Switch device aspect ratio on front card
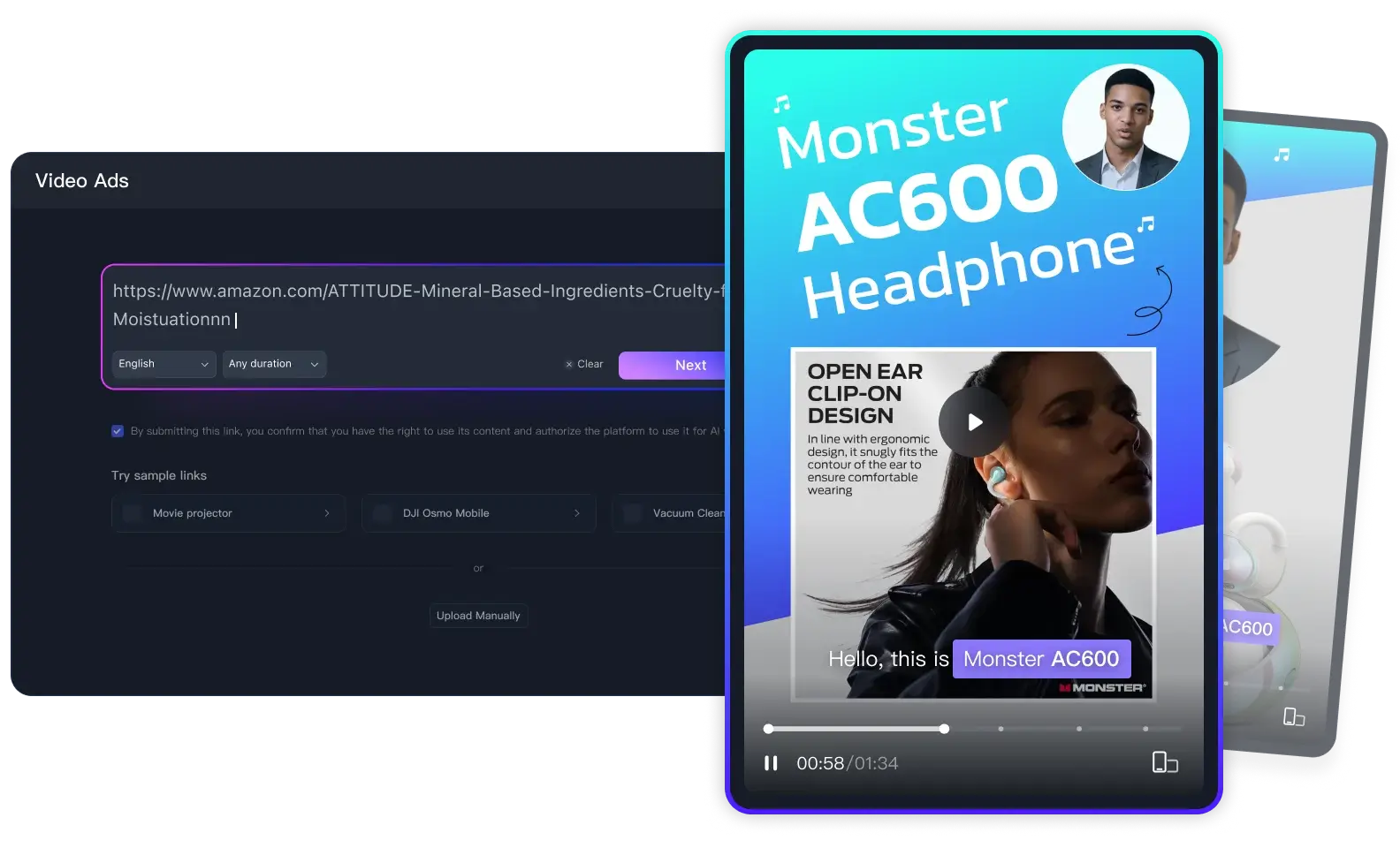 (1165, 762)
